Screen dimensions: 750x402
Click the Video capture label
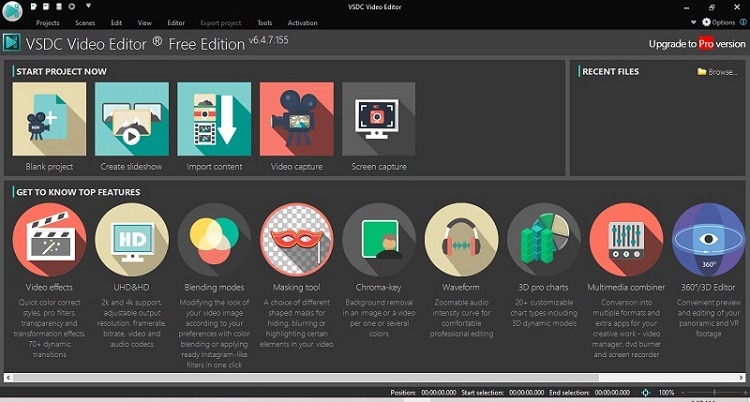pos(297,167)
